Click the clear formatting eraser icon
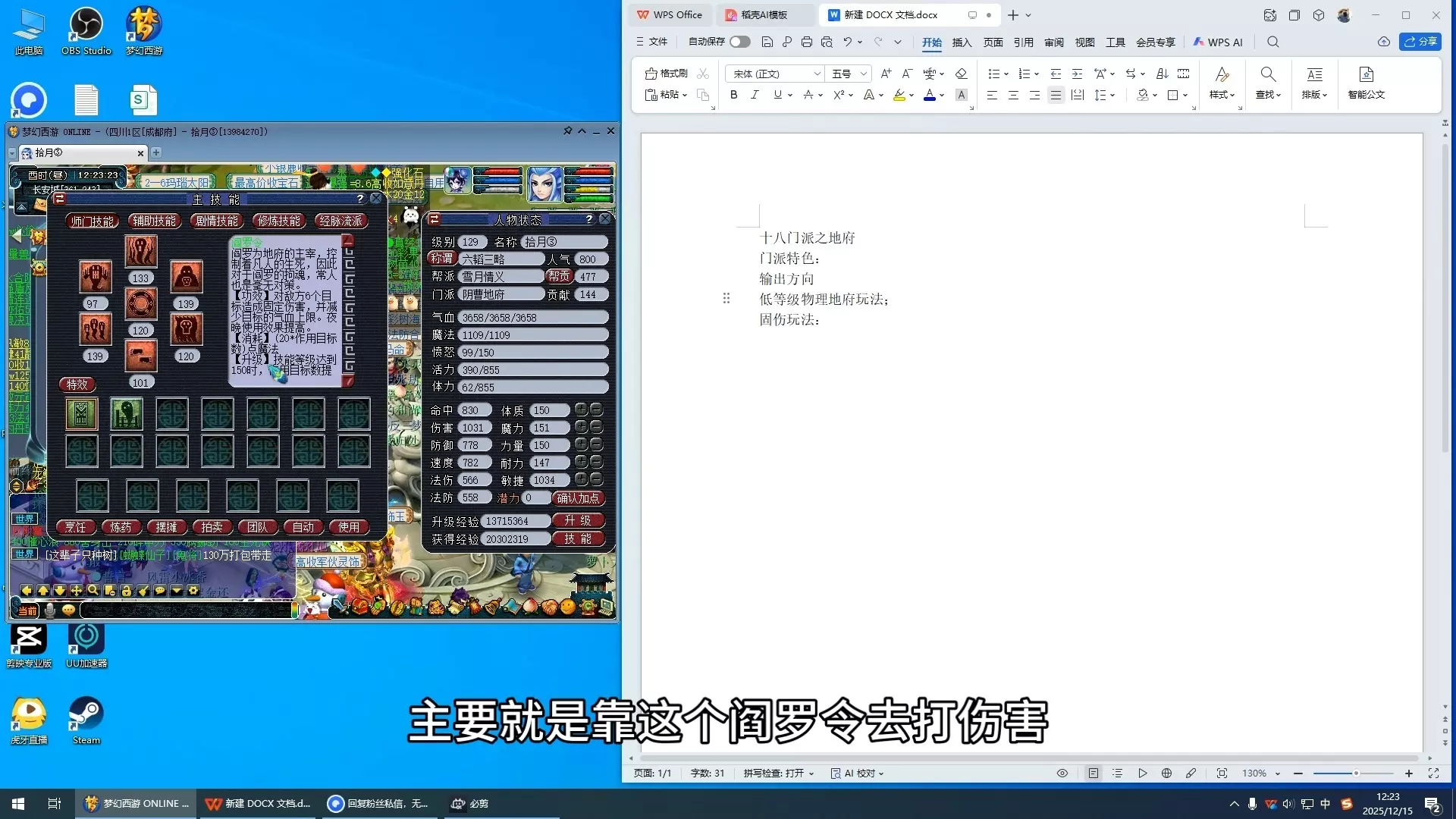 (961, 74)
